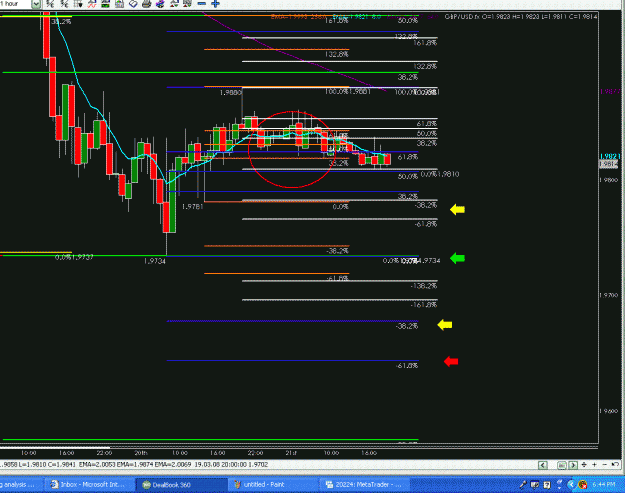
Task: Click the "19.03.08 20:00:00 1.9702" status bar text
Action: click(x=231, y=465)
